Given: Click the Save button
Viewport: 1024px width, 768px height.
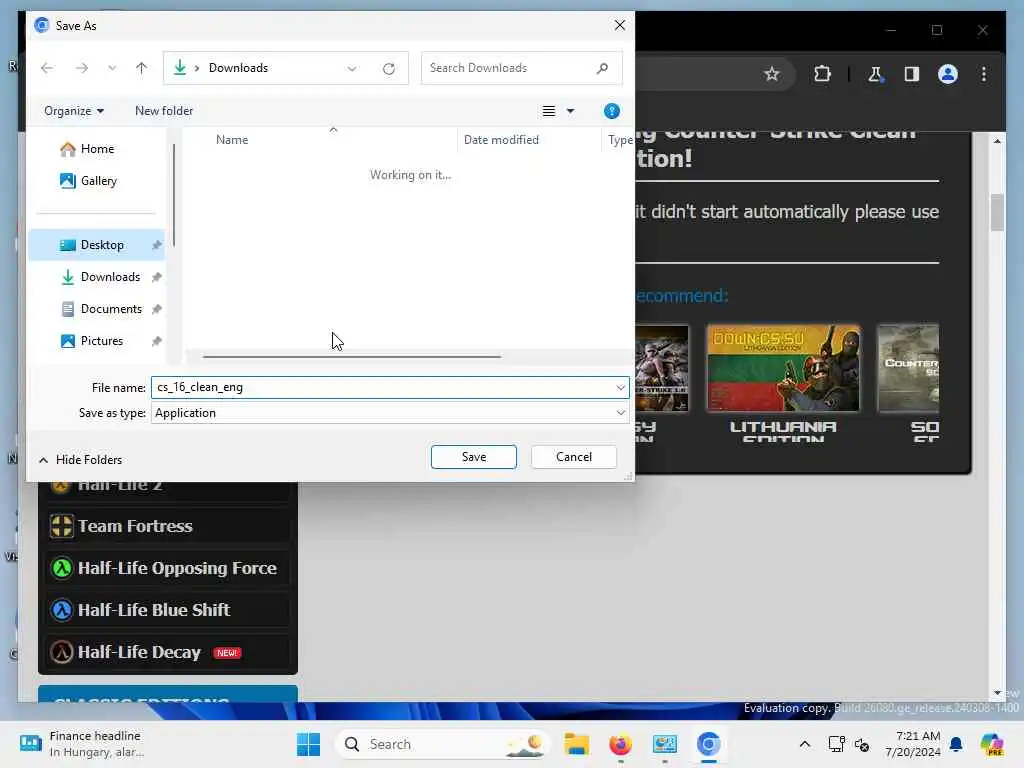Looking at the screenshot, I should point(473,457).
